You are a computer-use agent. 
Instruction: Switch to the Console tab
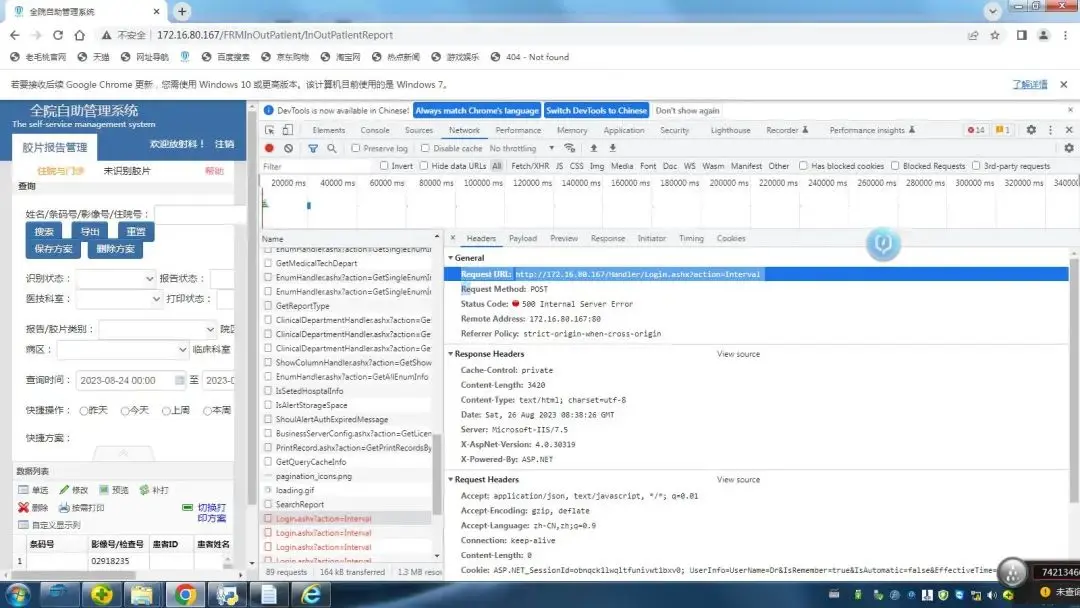[x=375, y=130]
